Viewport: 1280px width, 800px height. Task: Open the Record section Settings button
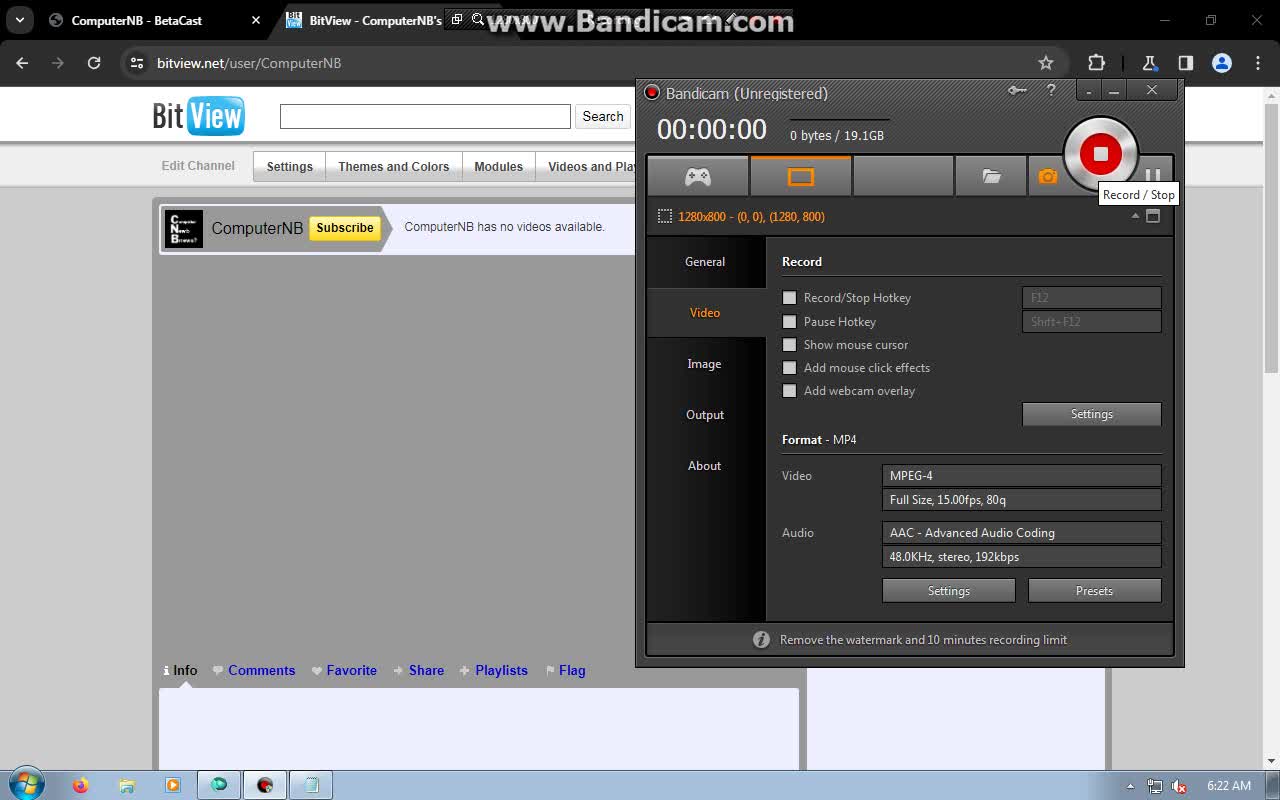coord(1092,414)
